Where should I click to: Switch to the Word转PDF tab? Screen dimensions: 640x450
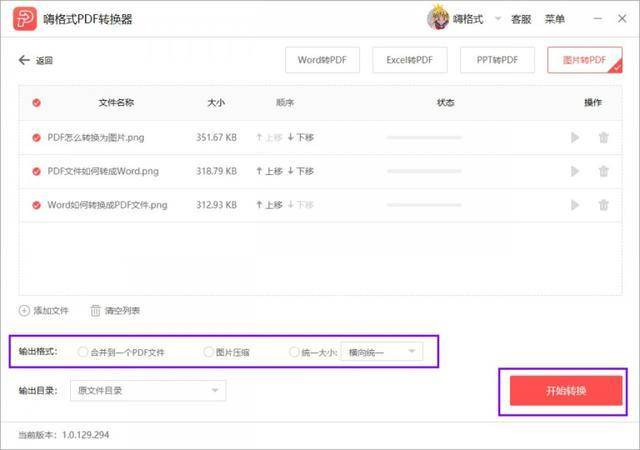[x=322, y=60]
